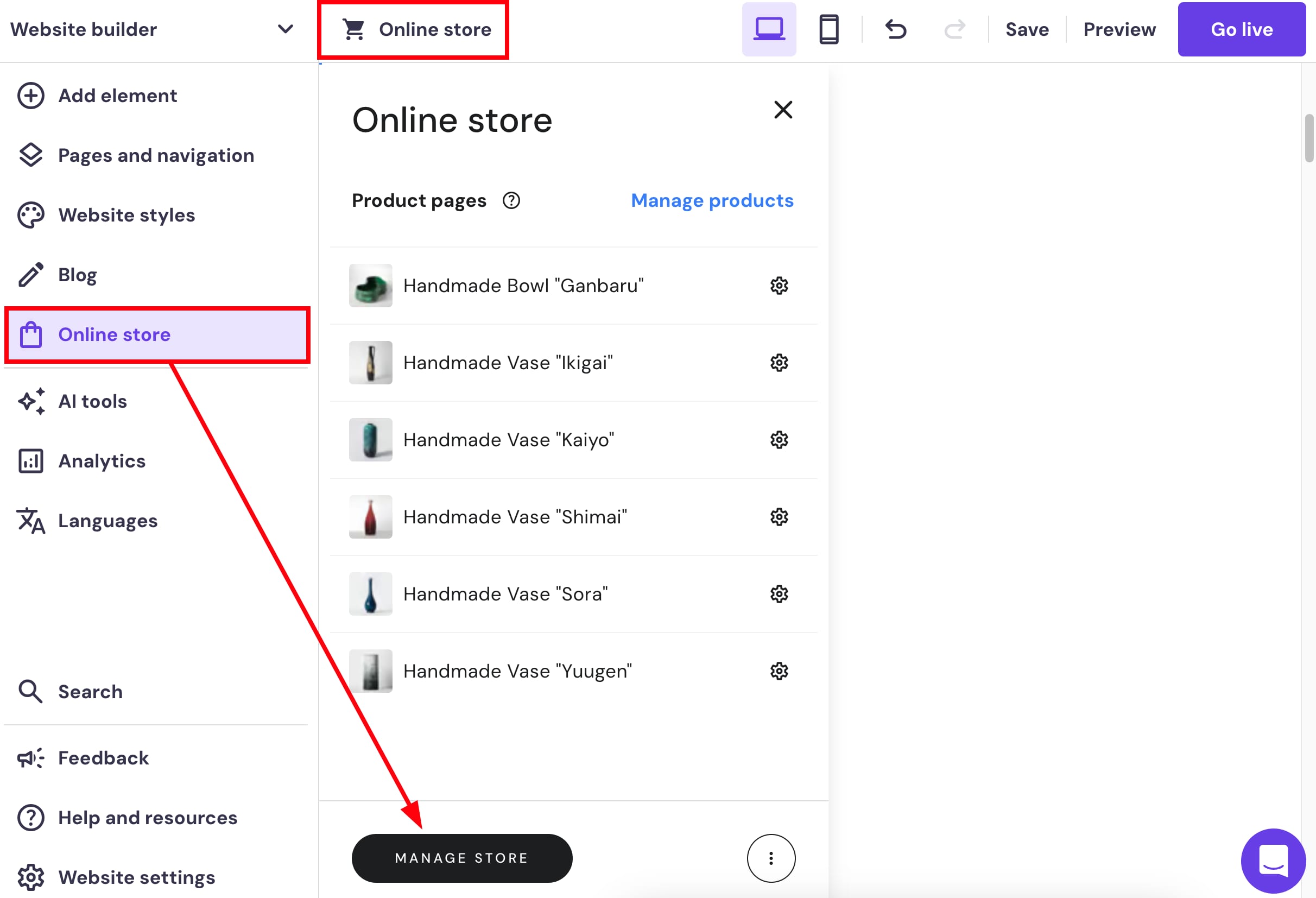This screenshot has height=898, width=1316.
Task: Close the Online store panel
Action: [x=783, y=110]
